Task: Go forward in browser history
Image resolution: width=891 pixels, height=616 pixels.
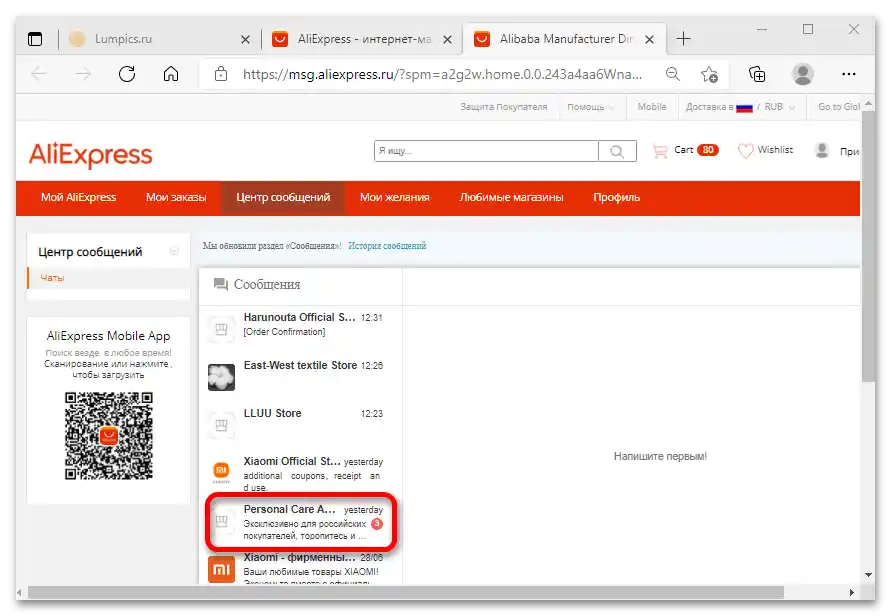Action: 83,74
